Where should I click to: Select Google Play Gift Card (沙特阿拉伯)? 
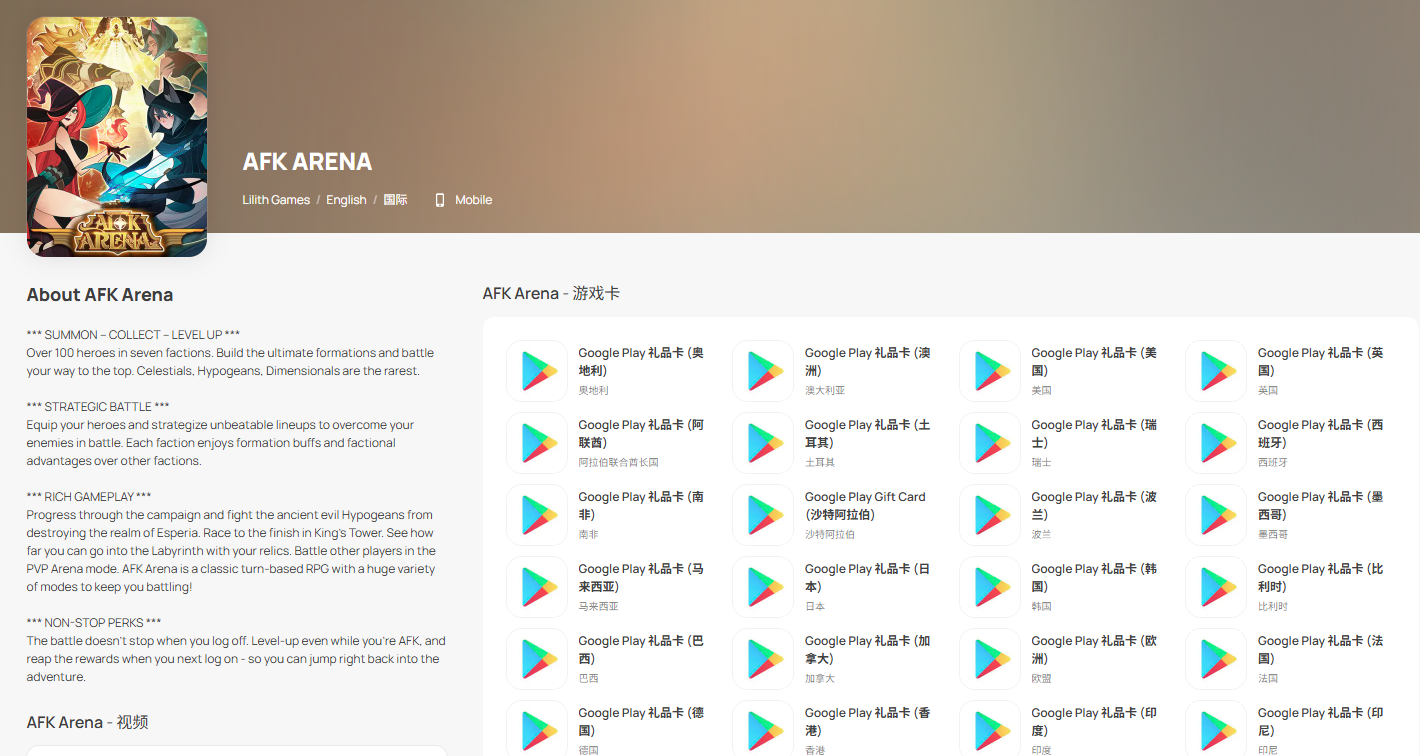pos(865,505)
